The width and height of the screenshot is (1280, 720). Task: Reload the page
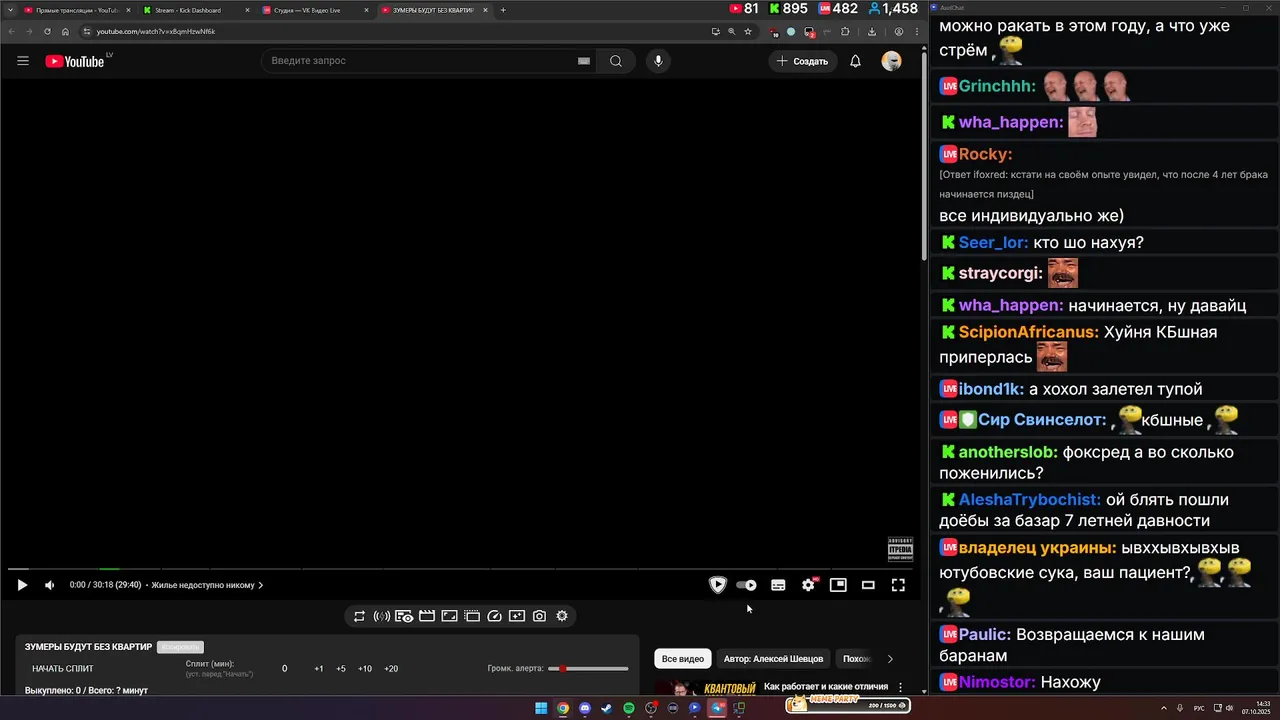click(47, 31)
